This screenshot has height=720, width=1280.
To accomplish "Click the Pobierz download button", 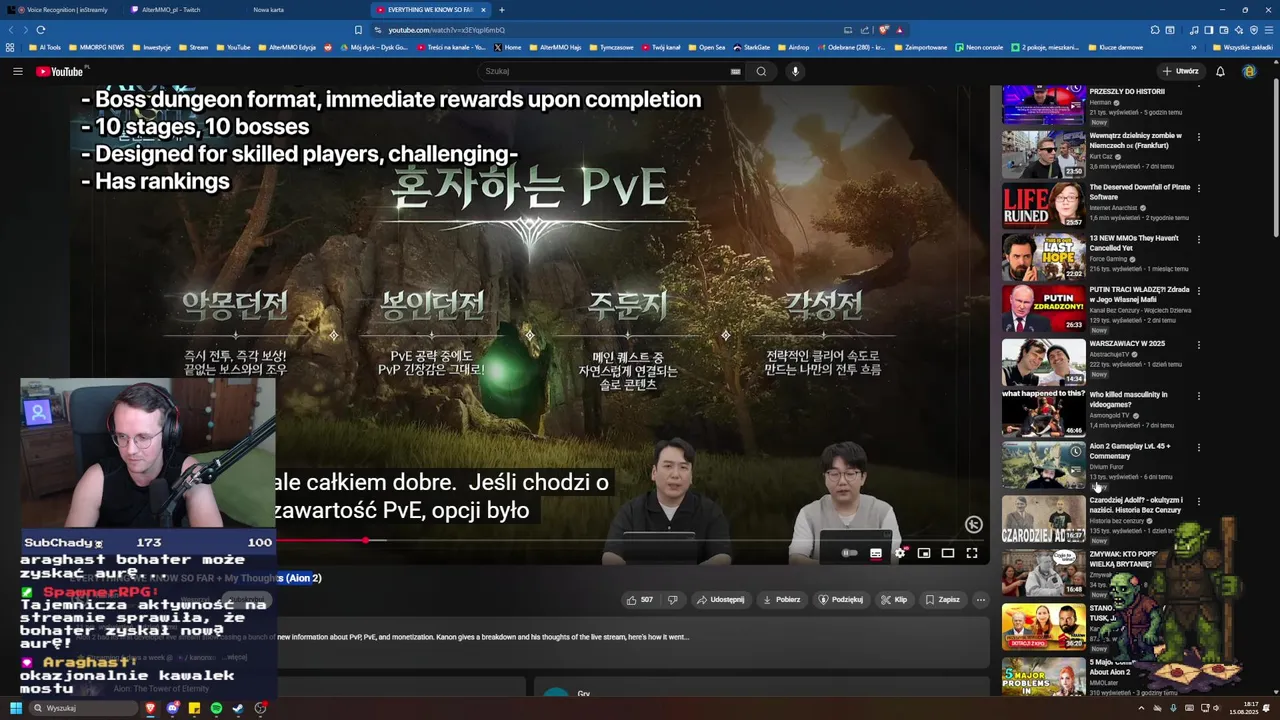I will click(781, 600).
